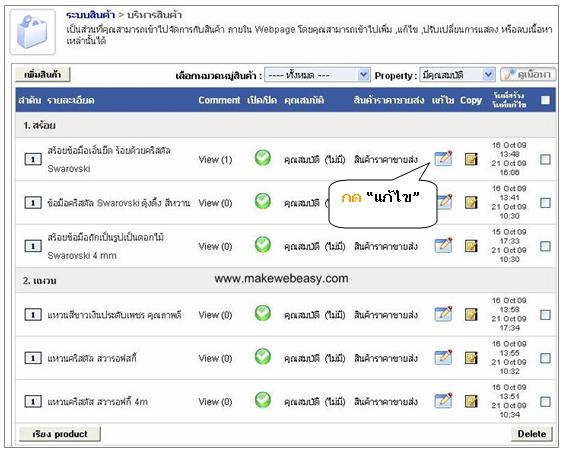Click the edit icon for Swarovski 4 mm bracelet
This screenshot has width=565, height=455.
pyautogui.click(x=443, y=246)
